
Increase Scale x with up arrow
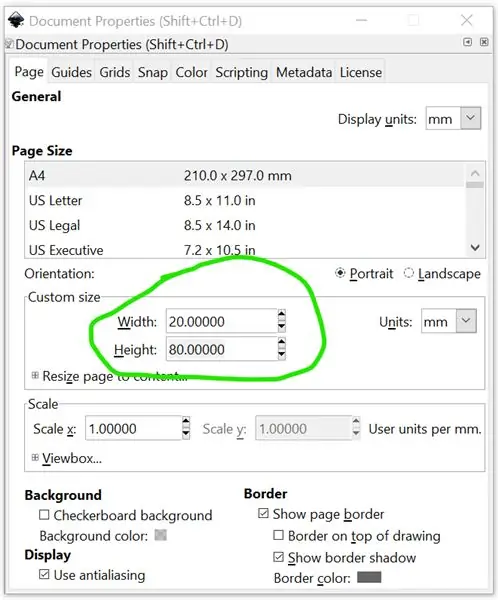186,422
